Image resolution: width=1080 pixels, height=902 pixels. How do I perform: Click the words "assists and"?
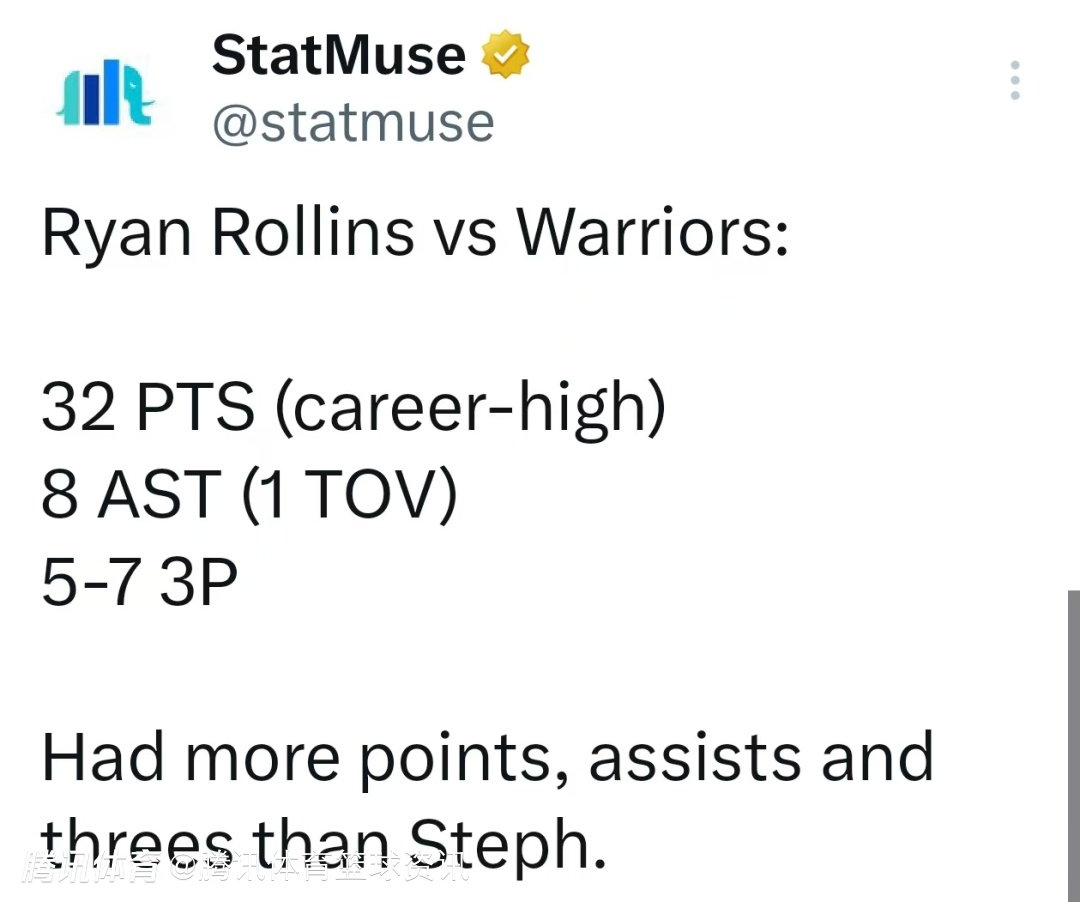[760, 757]
